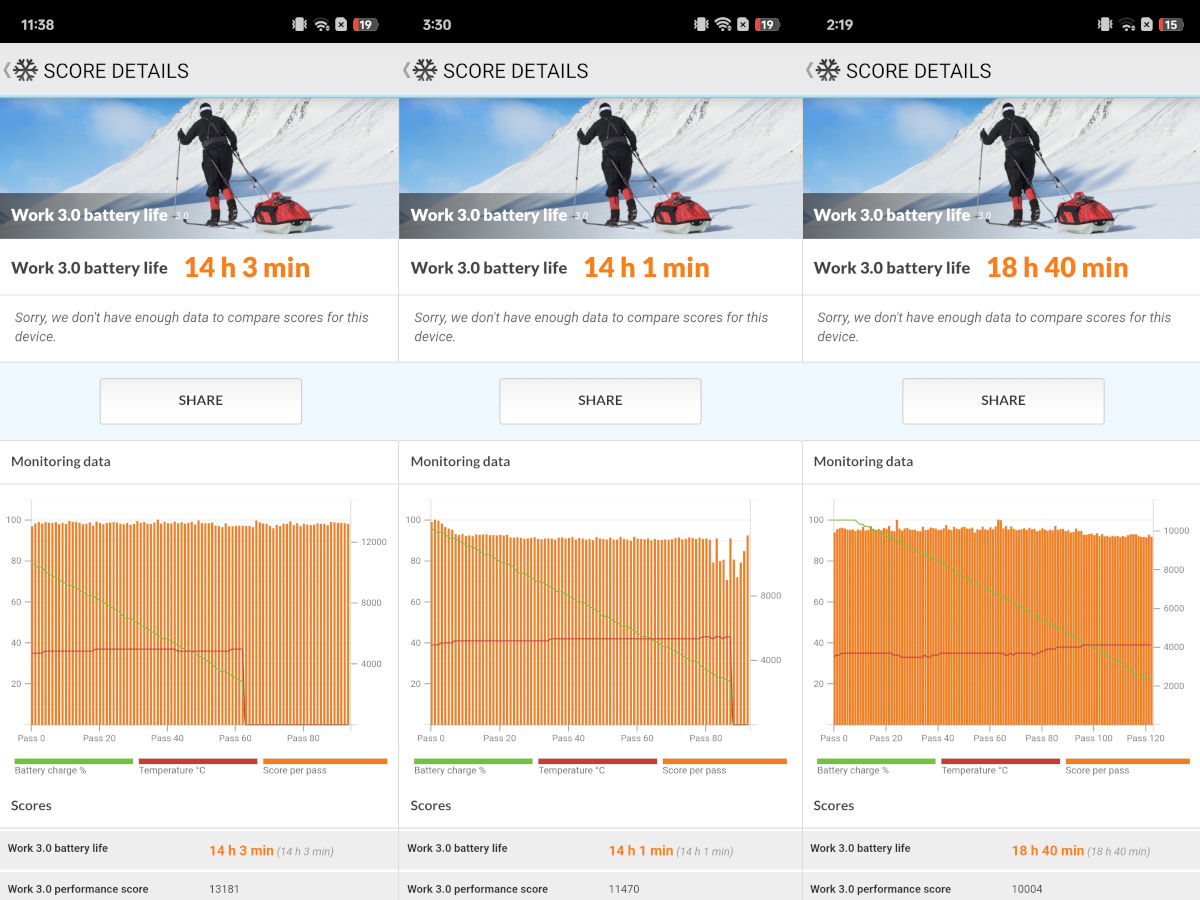Go back using the chevron on the 14 h 3 min screen
1200x900 pixels.
coord(6,70)
